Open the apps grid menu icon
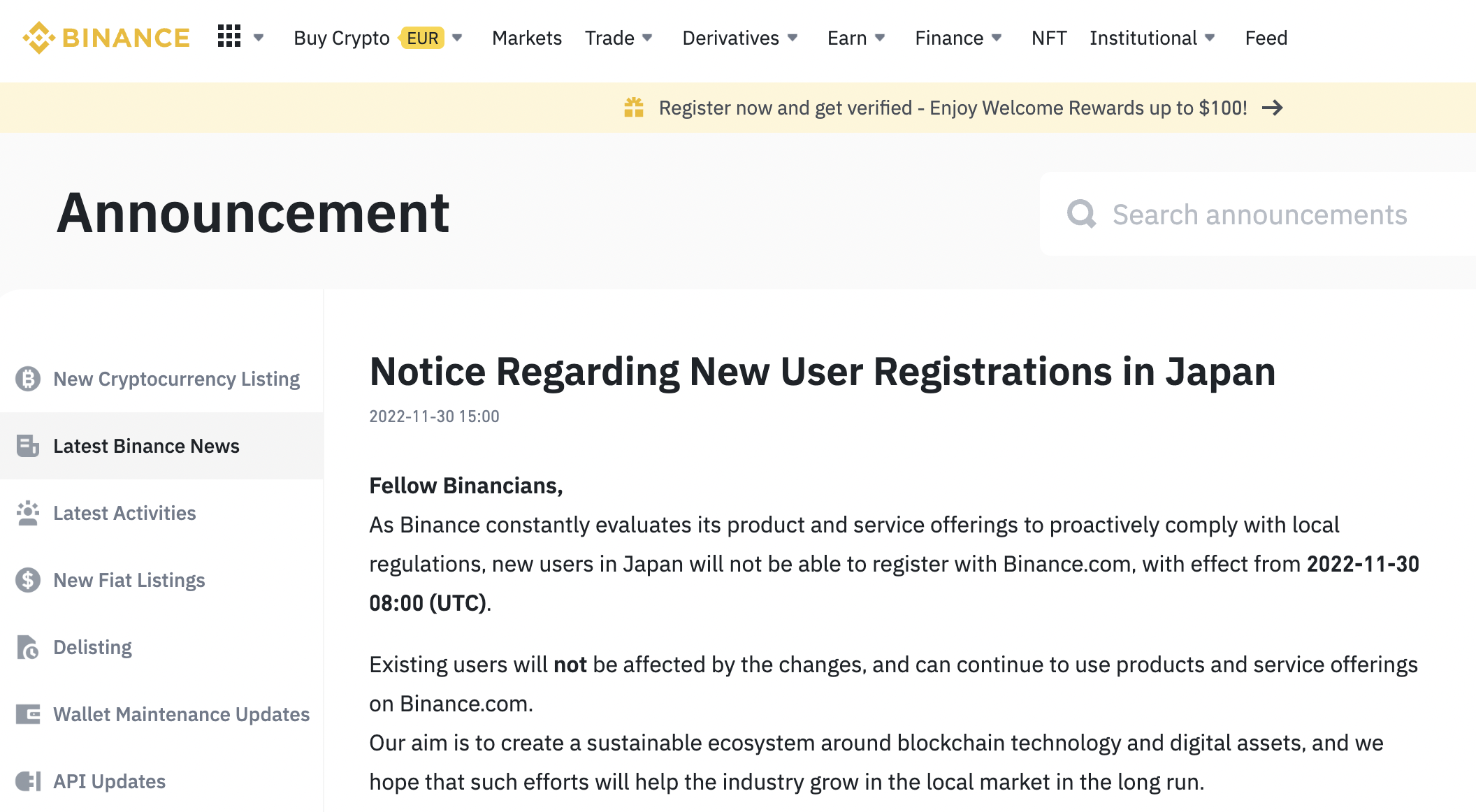The height and width of the screenshot is (812, 1476). tap(229, 36)
